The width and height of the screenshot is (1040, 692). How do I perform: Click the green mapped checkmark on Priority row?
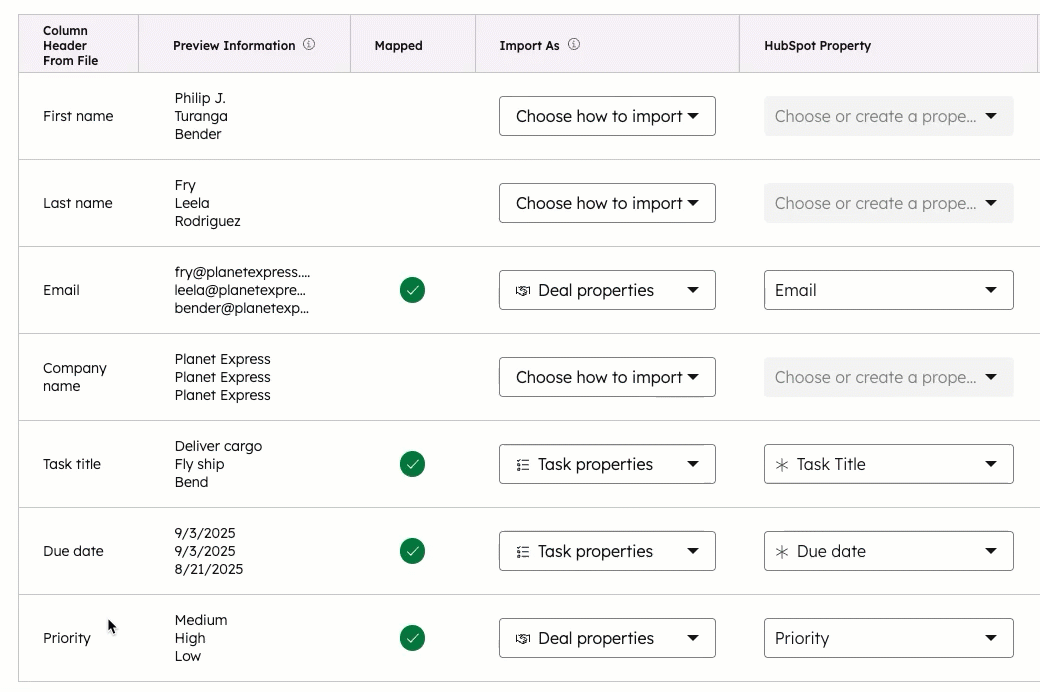point(413,638)
